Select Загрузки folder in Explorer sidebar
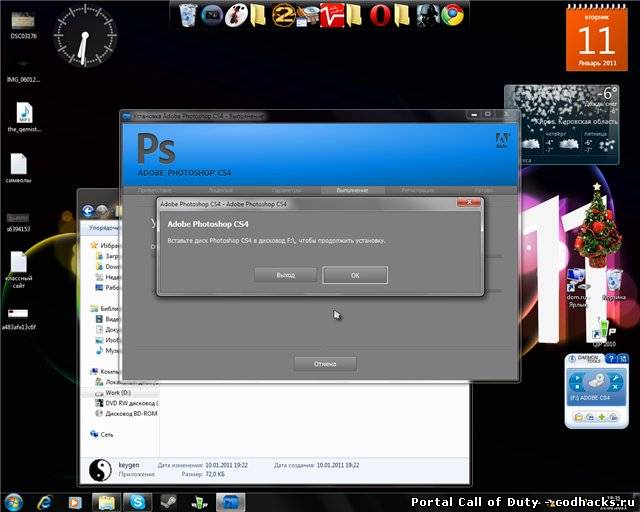Image resolution: width=640 pixels, height=512 pixels. pos(107,256)
